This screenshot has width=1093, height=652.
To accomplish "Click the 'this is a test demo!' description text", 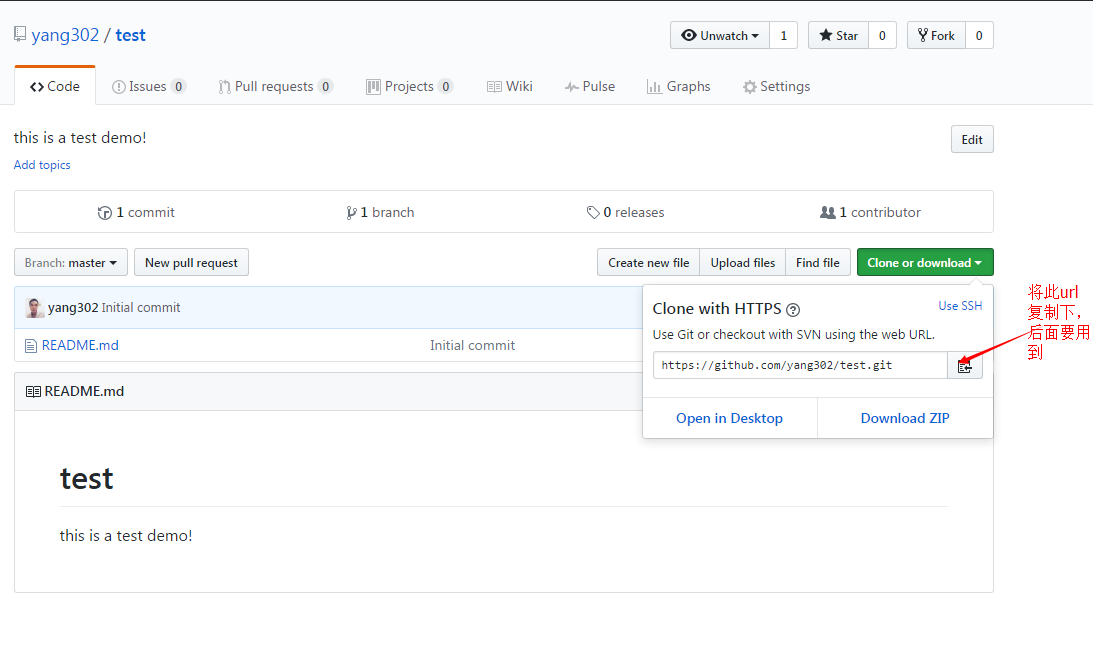I will pyautogui.click(x=80, y=138).
